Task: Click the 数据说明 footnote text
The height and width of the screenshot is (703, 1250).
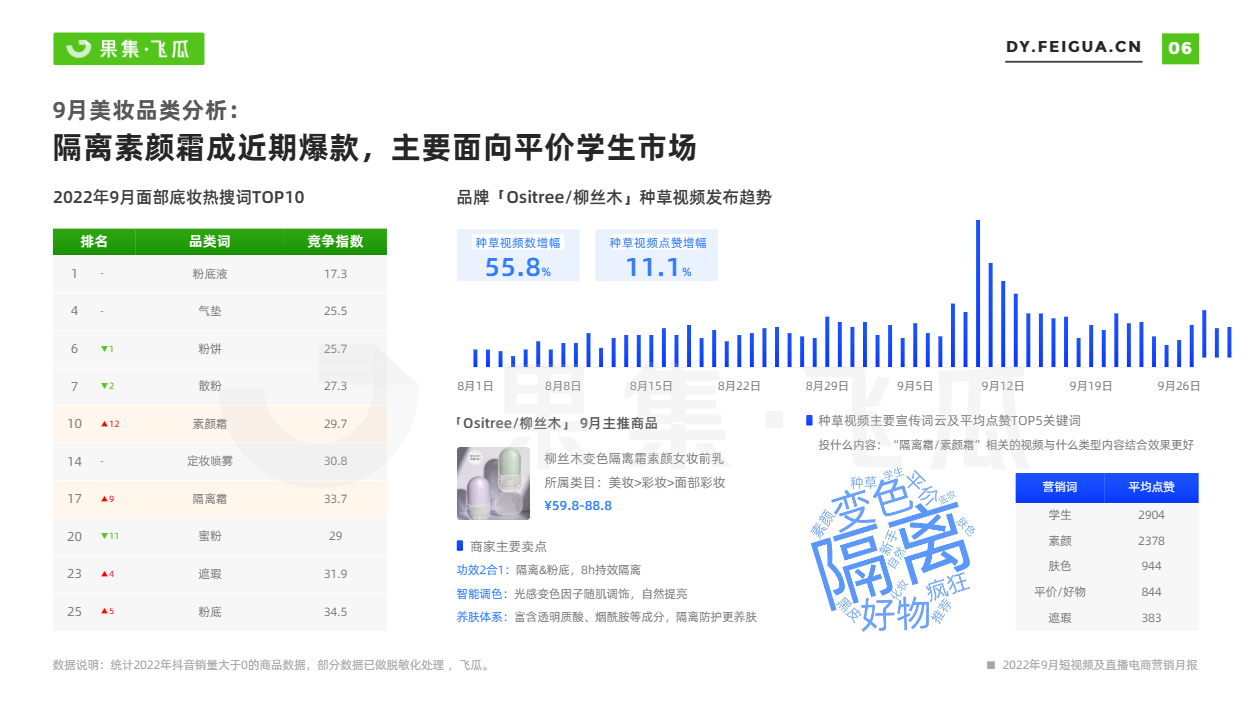Action: tap(271, 665)
